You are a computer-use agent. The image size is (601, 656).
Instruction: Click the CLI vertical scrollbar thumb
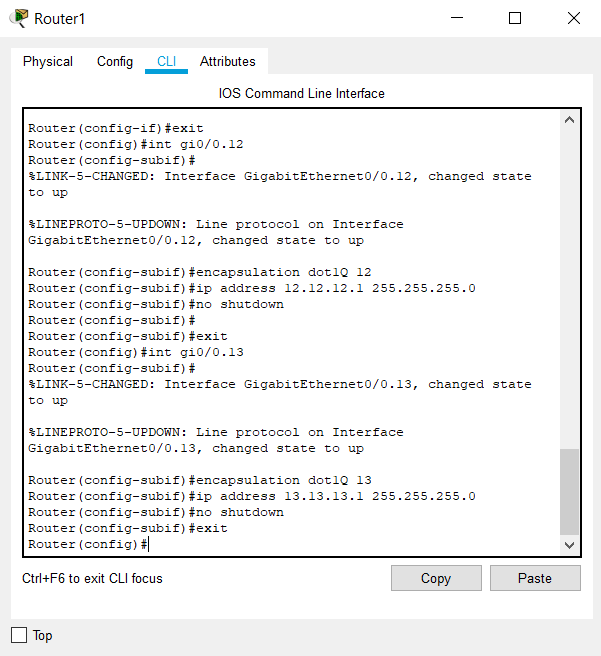(x=569, y=492)
